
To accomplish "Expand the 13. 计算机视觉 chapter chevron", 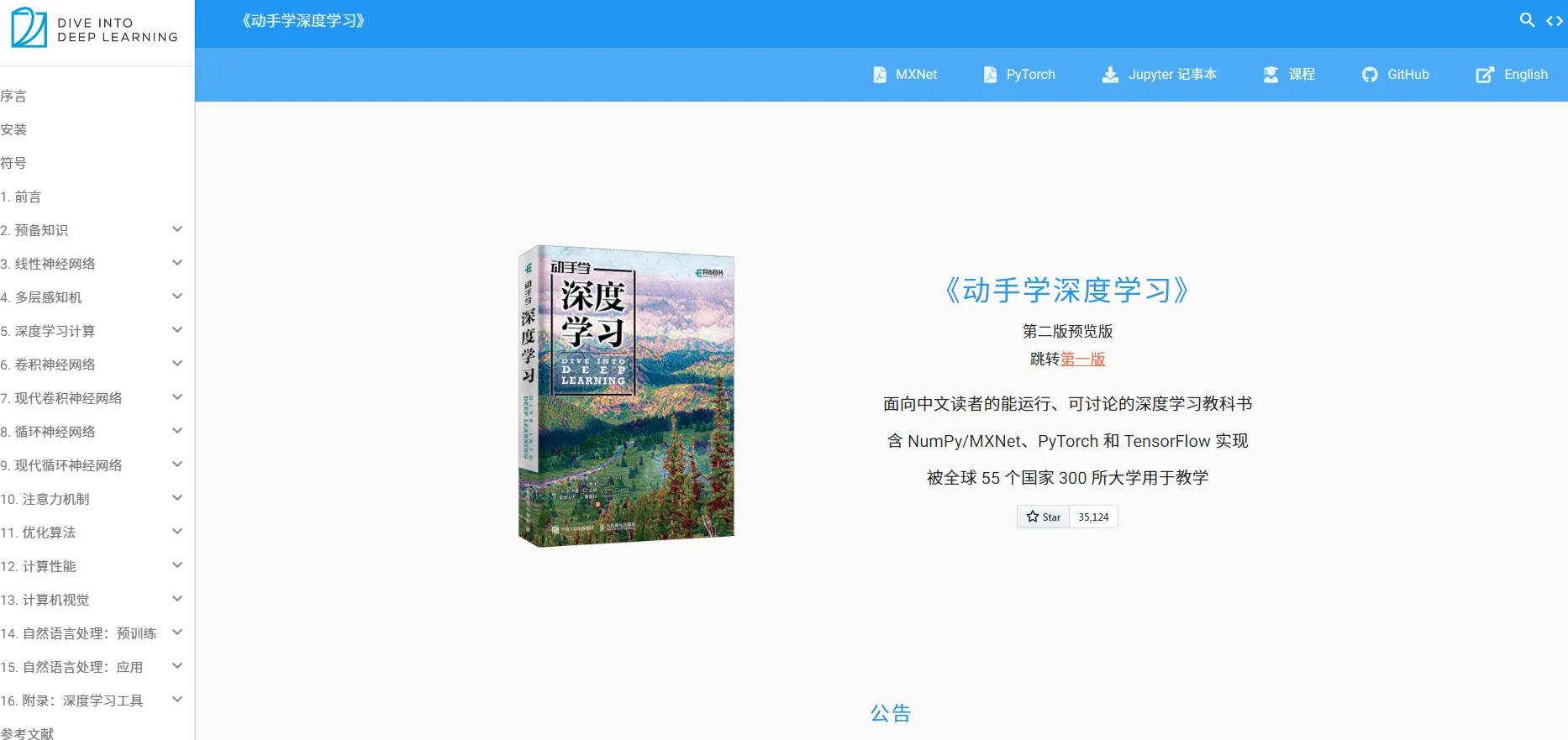I will point(177,599).
